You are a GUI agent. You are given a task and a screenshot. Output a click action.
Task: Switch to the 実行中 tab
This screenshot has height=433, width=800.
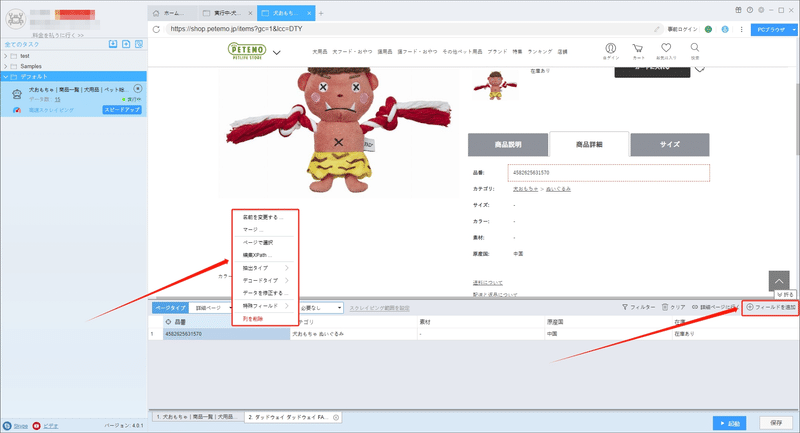227,13
